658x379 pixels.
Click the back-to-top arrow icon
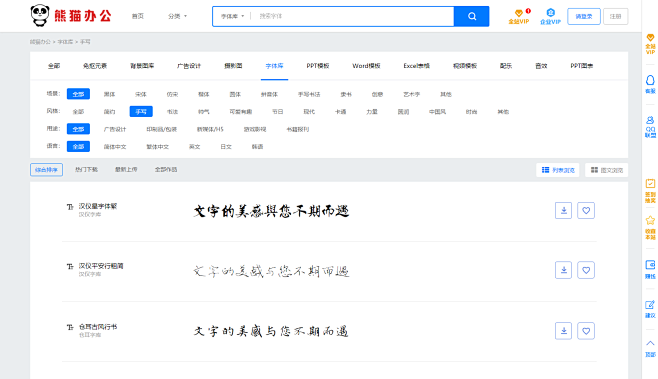click(x=650, y=348)
